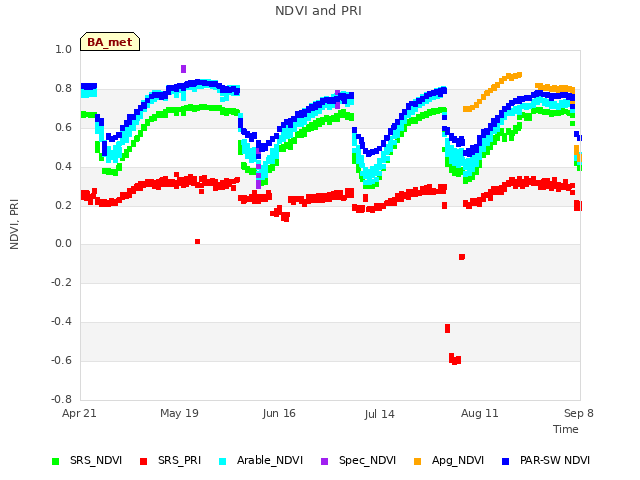
Task: Click the NDVI and PRI chart title
Action: 318,11
